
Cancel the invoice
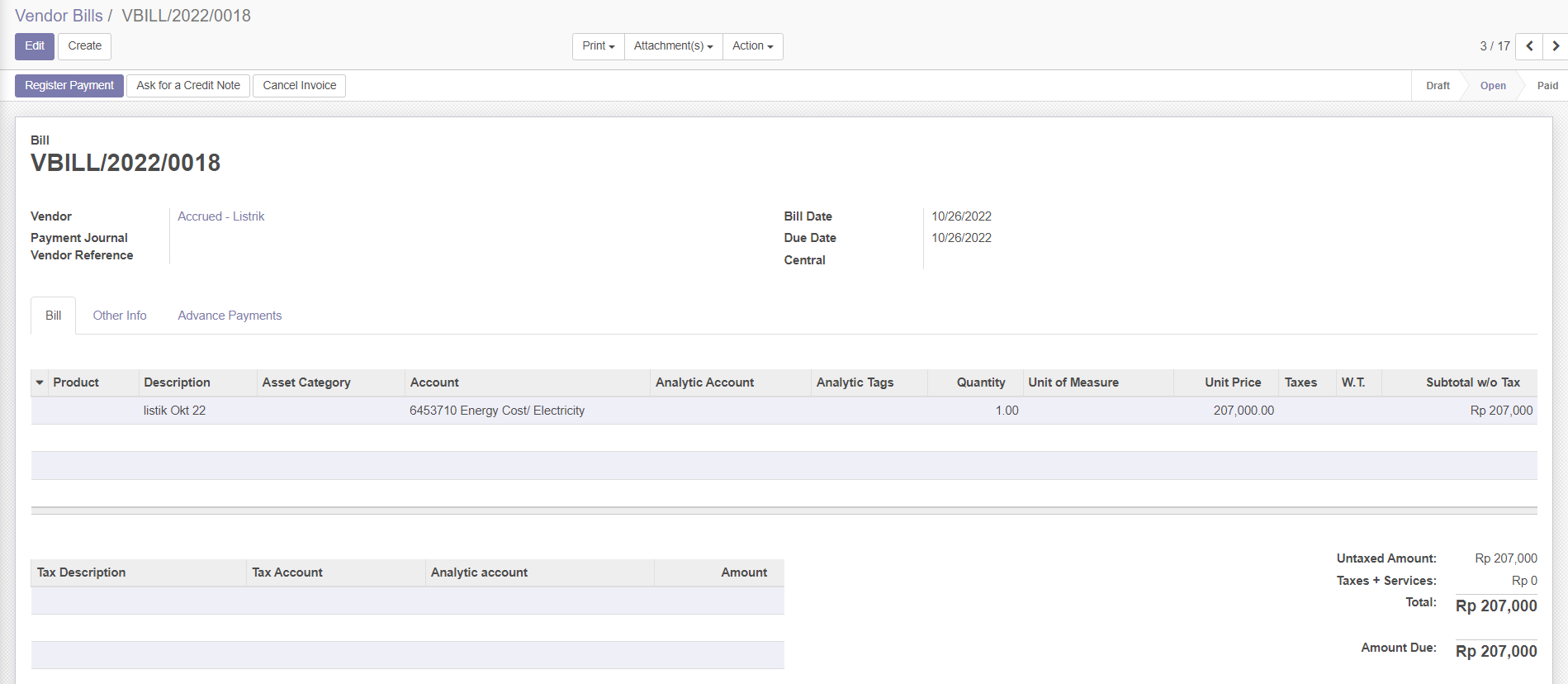tap(299, 86)
